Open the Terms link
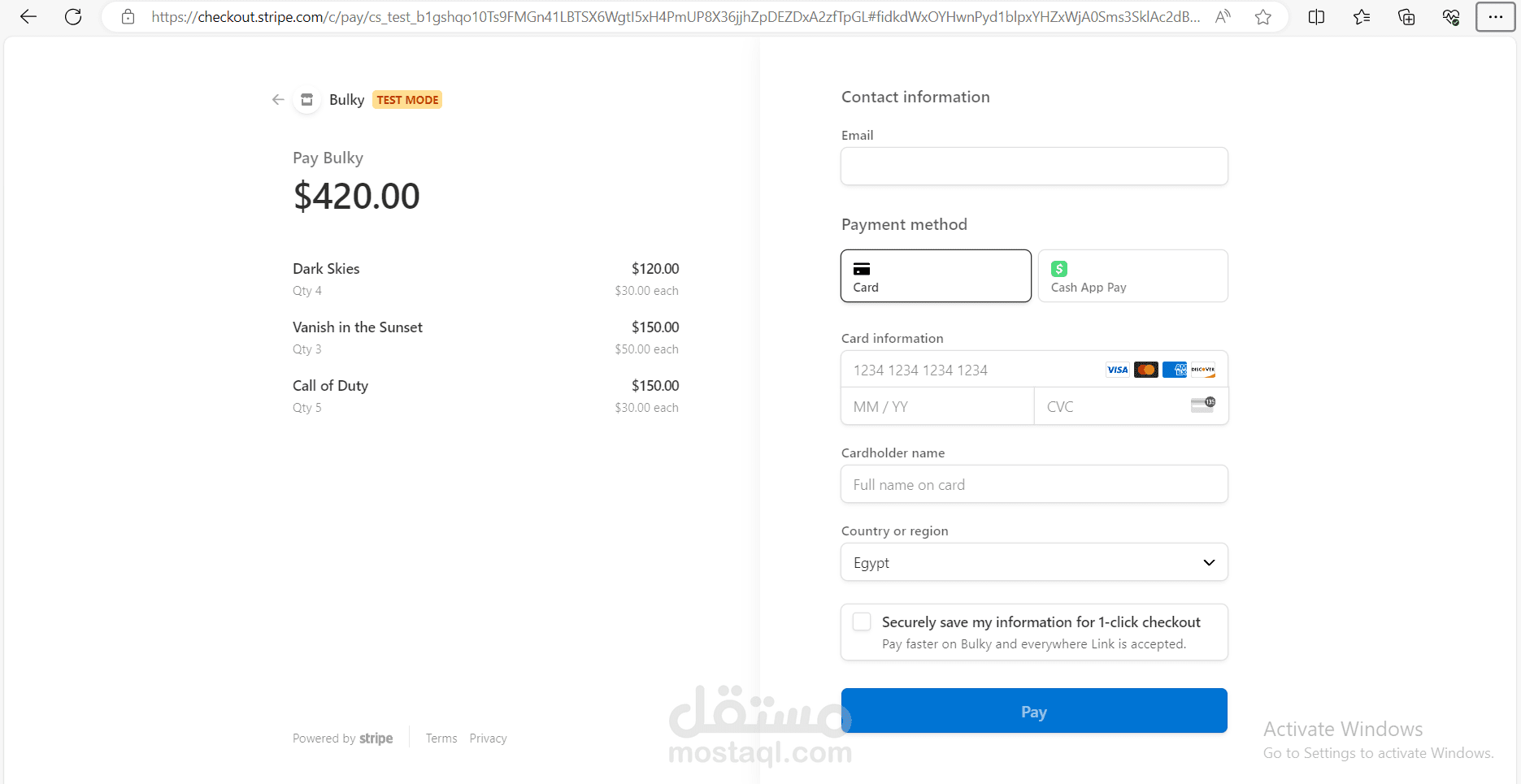 coord(441,739)
